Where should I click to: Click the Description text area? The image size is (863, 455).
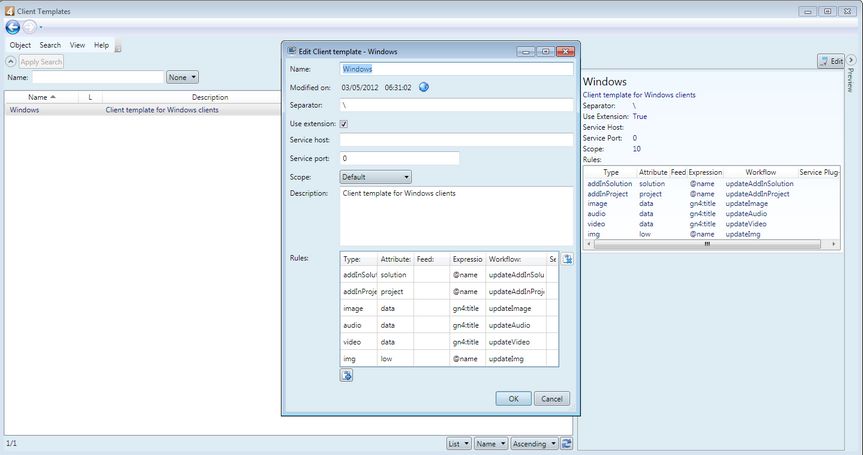(456, 216)
